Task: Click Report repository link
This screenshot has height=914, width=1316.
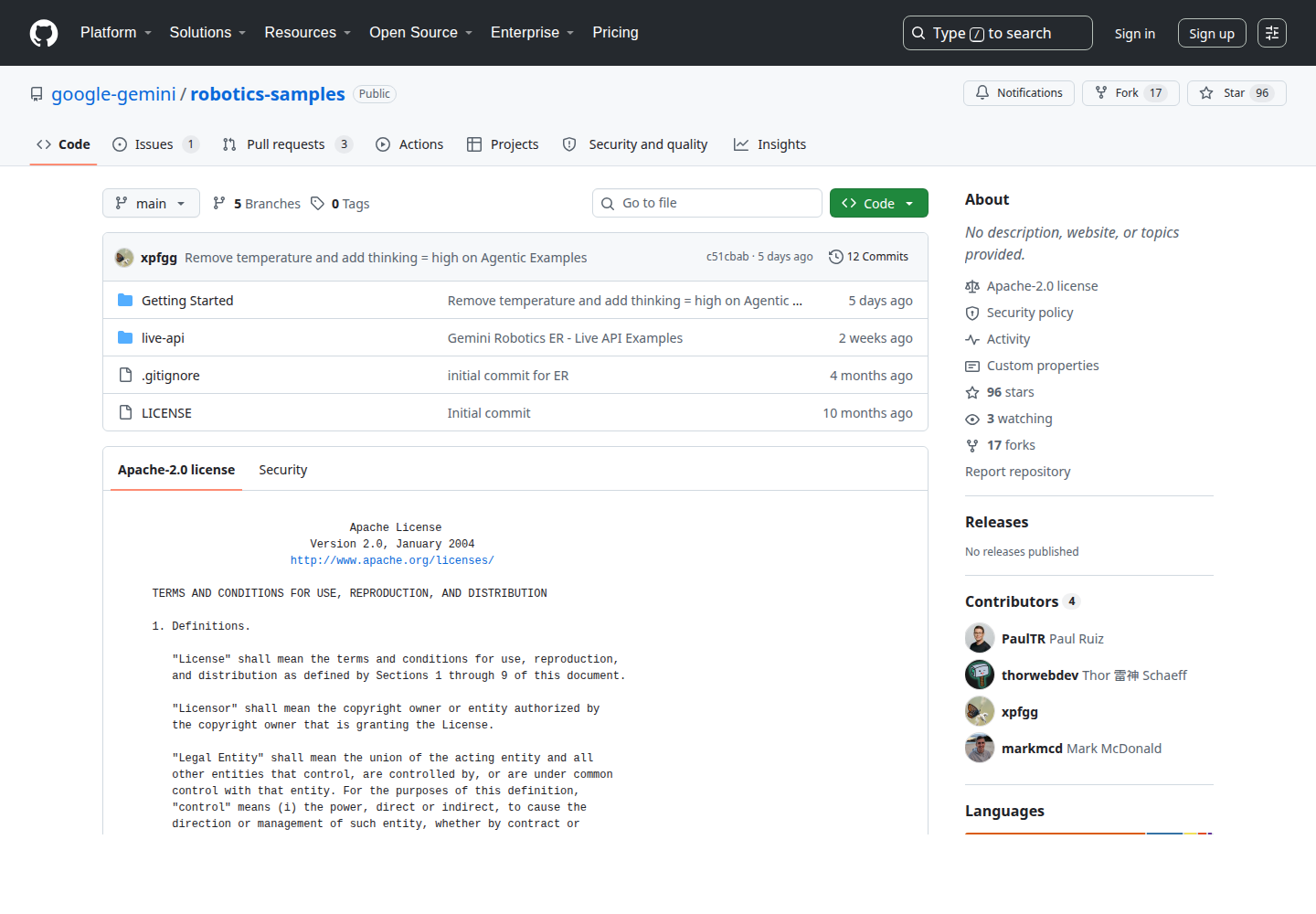Action: point(1018,472)
